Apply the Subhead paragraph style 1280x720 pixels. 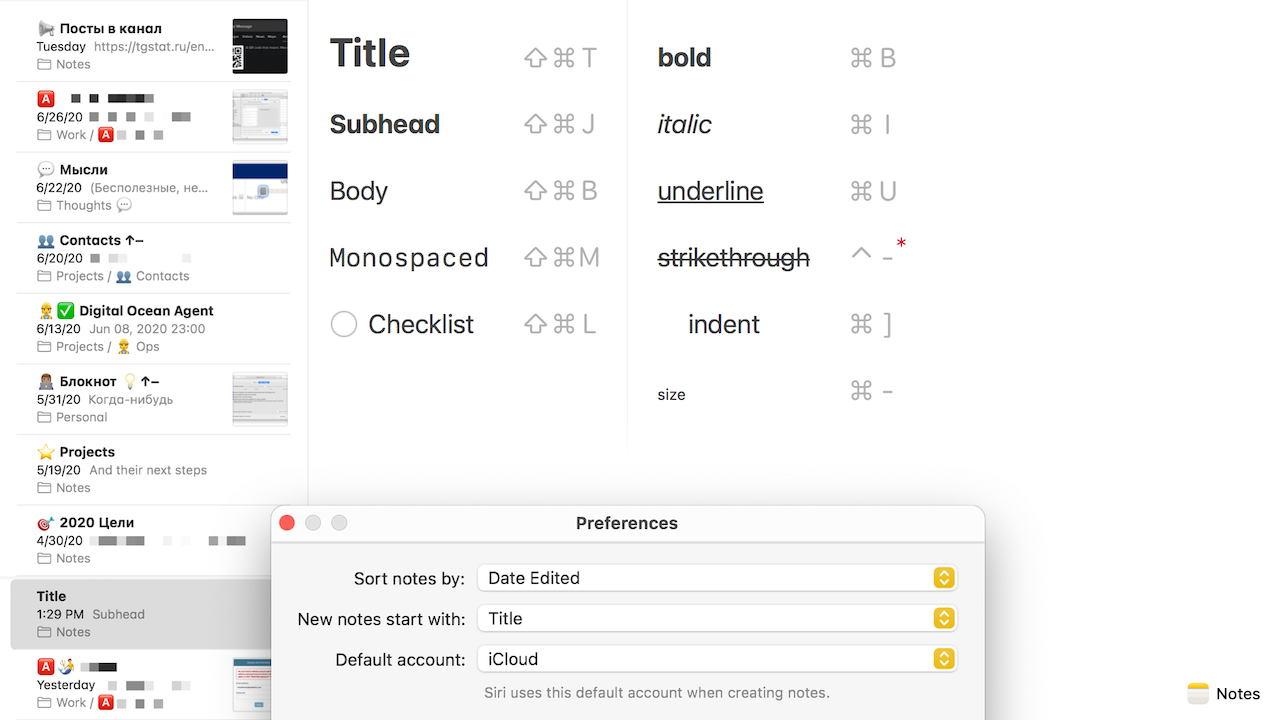point(385,123)
